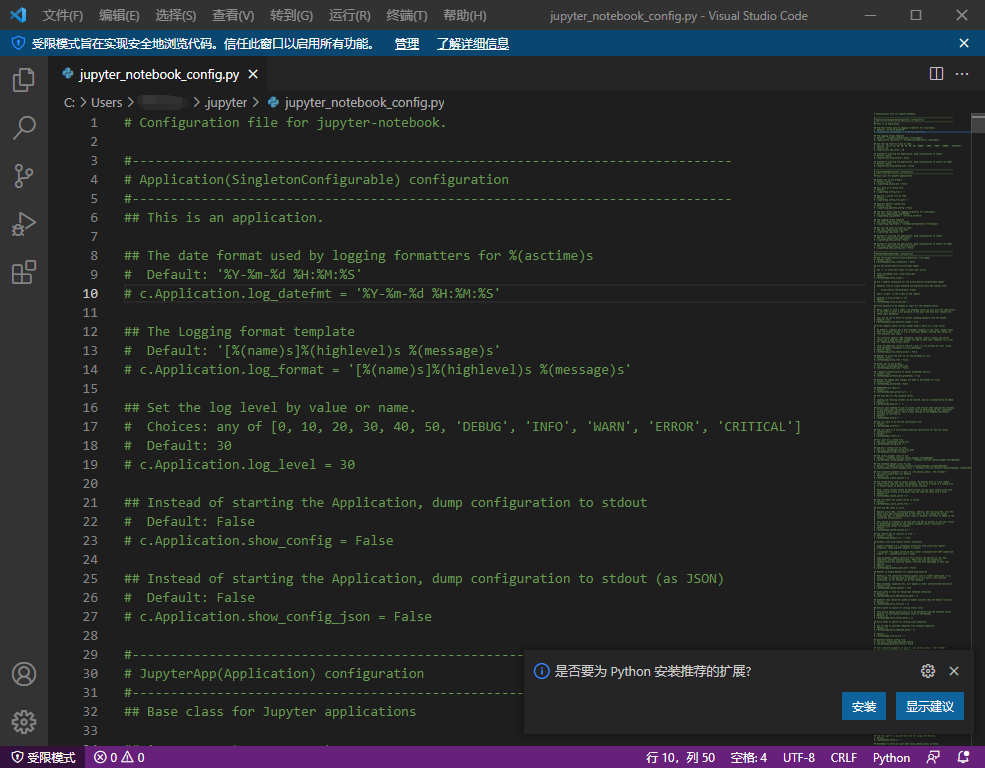Open the Extensions view icon
Image resolution: width=985 pixels, height=768 pixels.
pyautogui.click(x=24, y=273)
